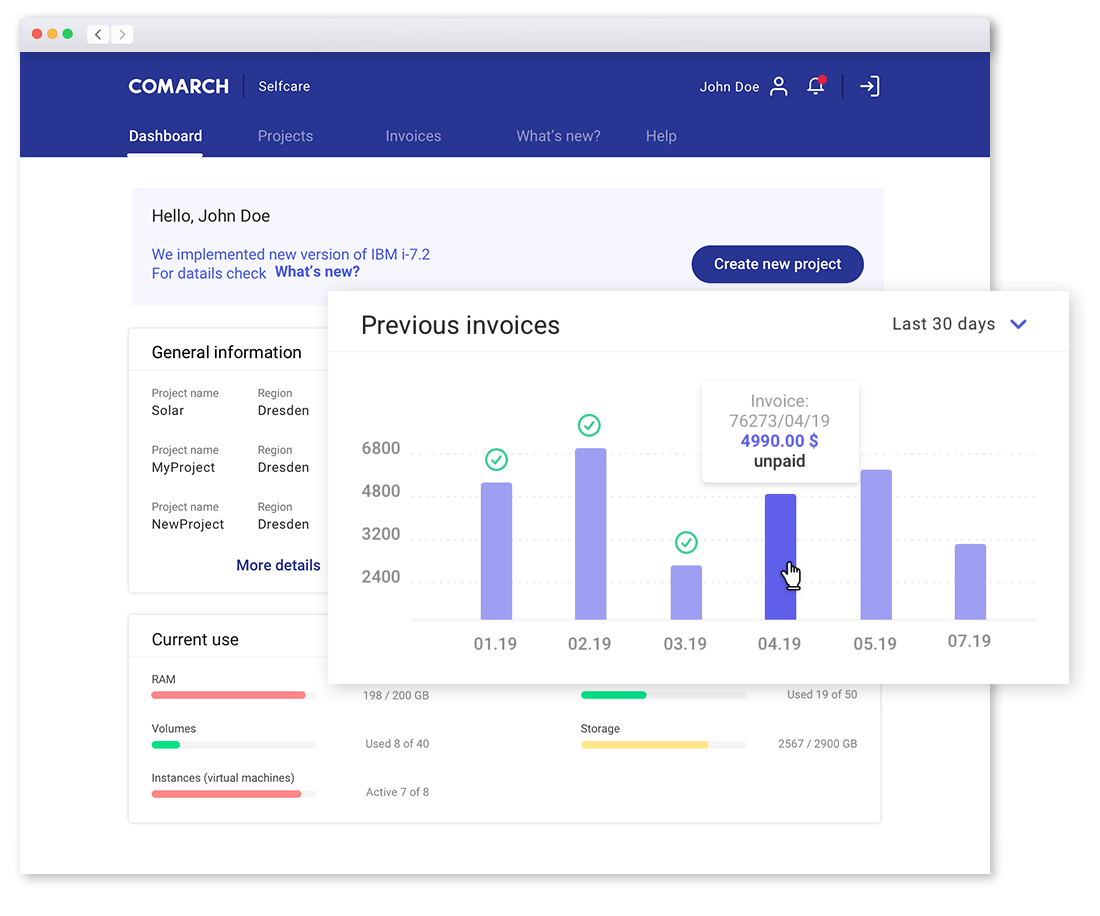Switch to the Invoices tab
1100x916 pixels.
[413, 136]
